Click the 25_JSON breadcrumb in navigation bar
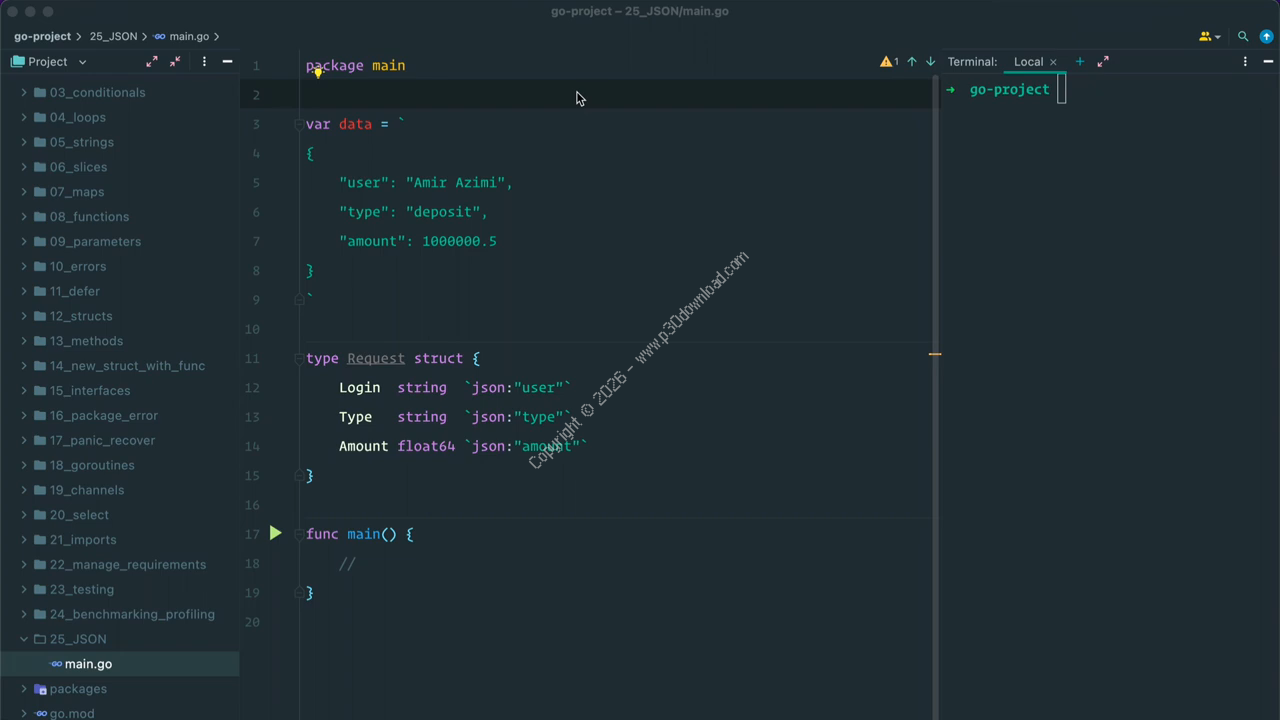1280x720 pixels. point(113,36)
